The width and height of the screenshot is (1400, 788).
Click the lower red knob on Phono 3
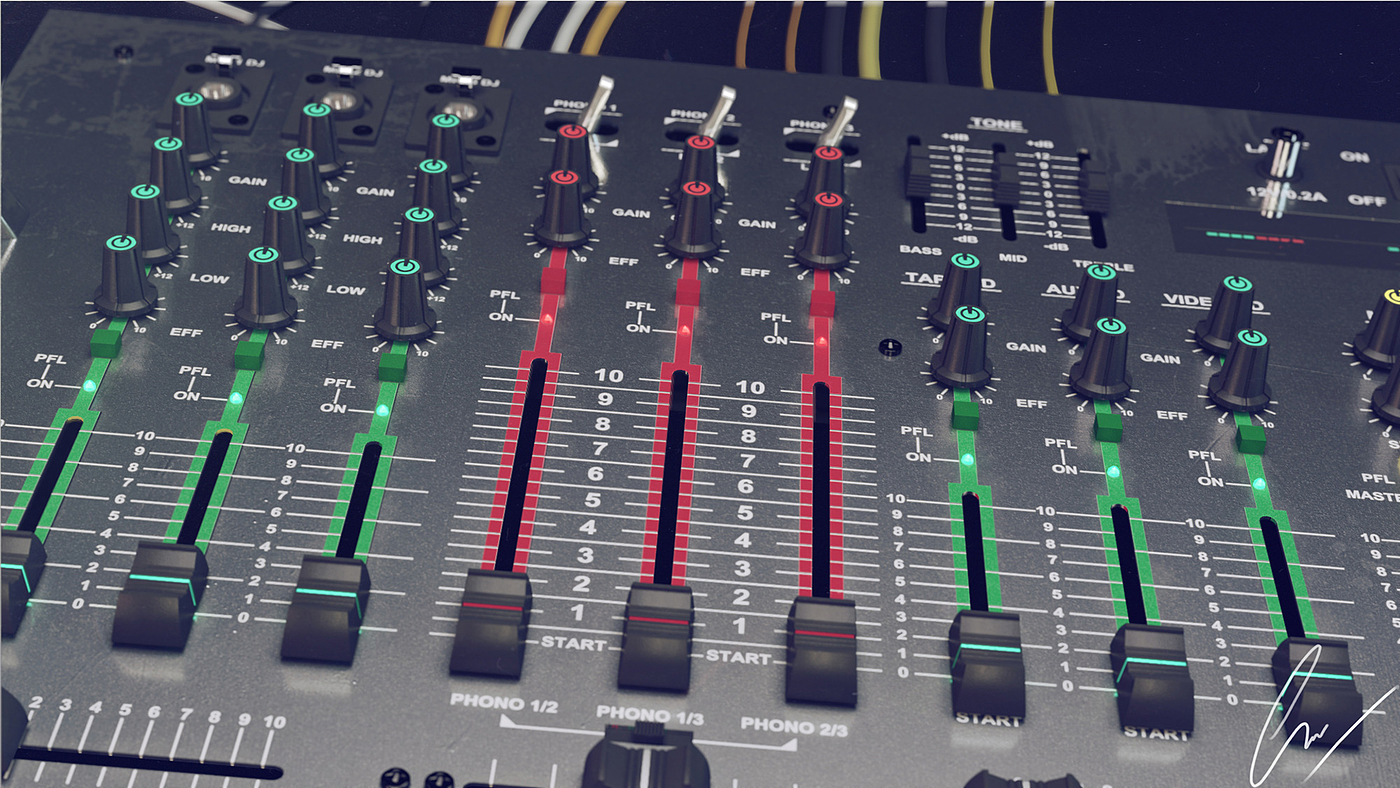coord(825,231)
